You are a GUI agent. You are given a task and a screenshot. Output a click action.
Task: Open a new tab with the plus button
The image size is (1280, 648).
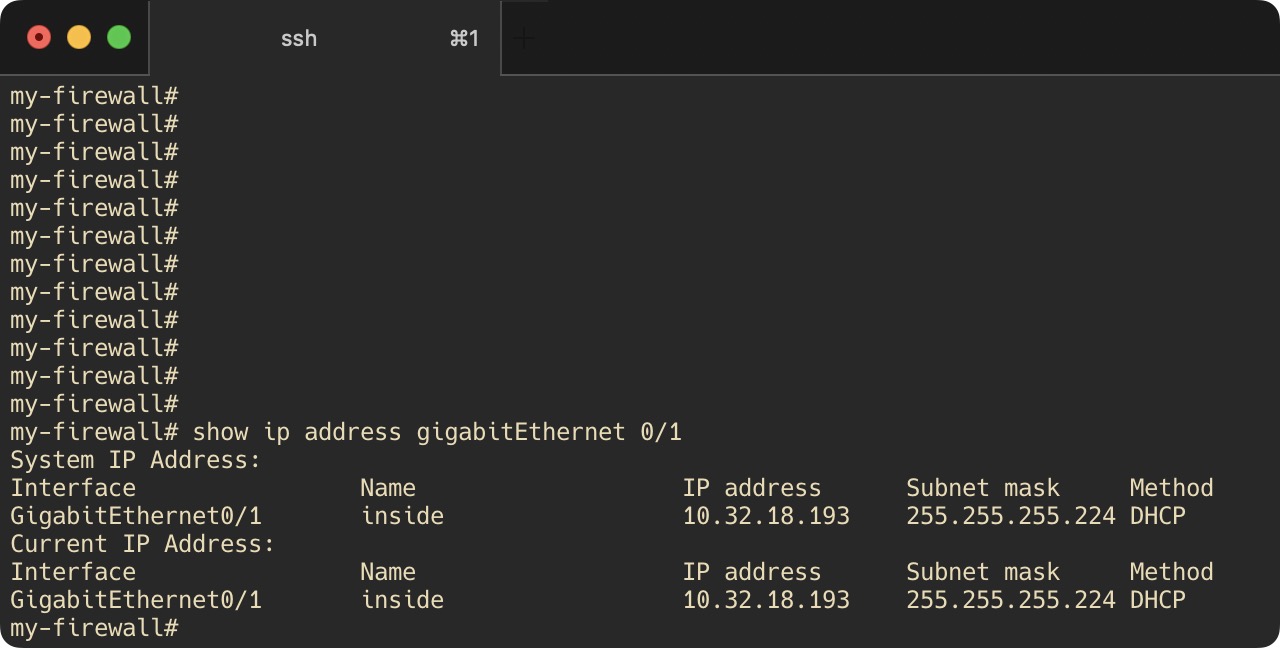pos(524,38)
